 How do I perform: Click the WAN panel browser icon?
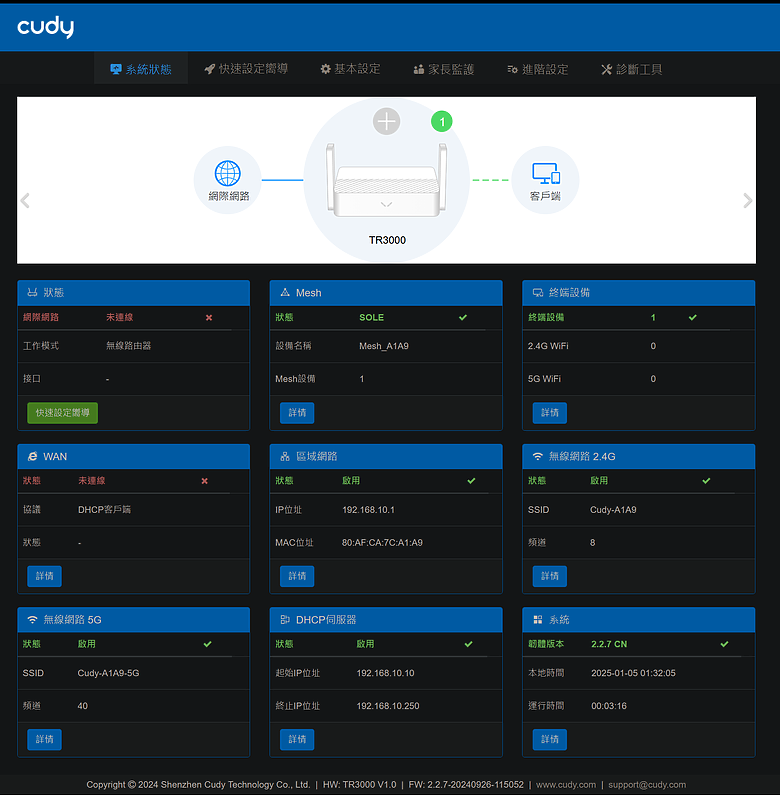point(32,456)
